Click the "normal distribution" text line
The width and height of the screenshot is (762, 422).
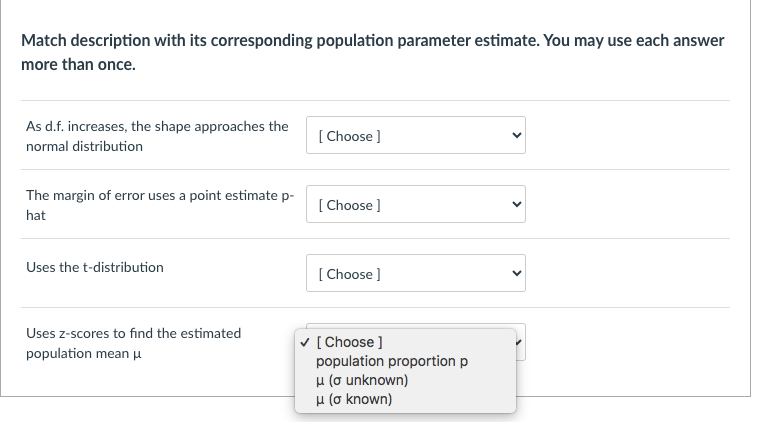[x=84, y=146]
